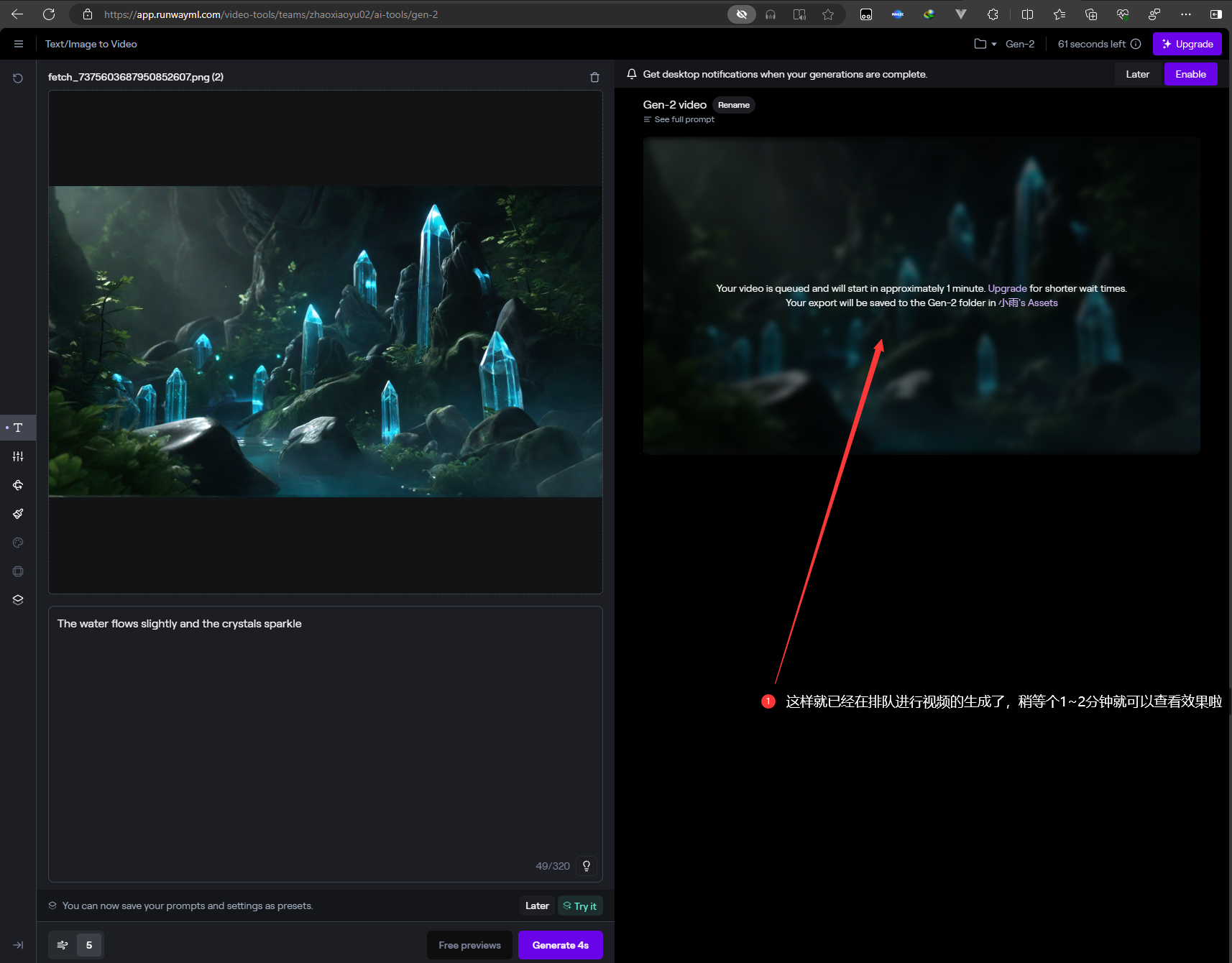This screenshot has height=963, width=1232.
Task: Open the style palette tool
Action: (18, 543)
